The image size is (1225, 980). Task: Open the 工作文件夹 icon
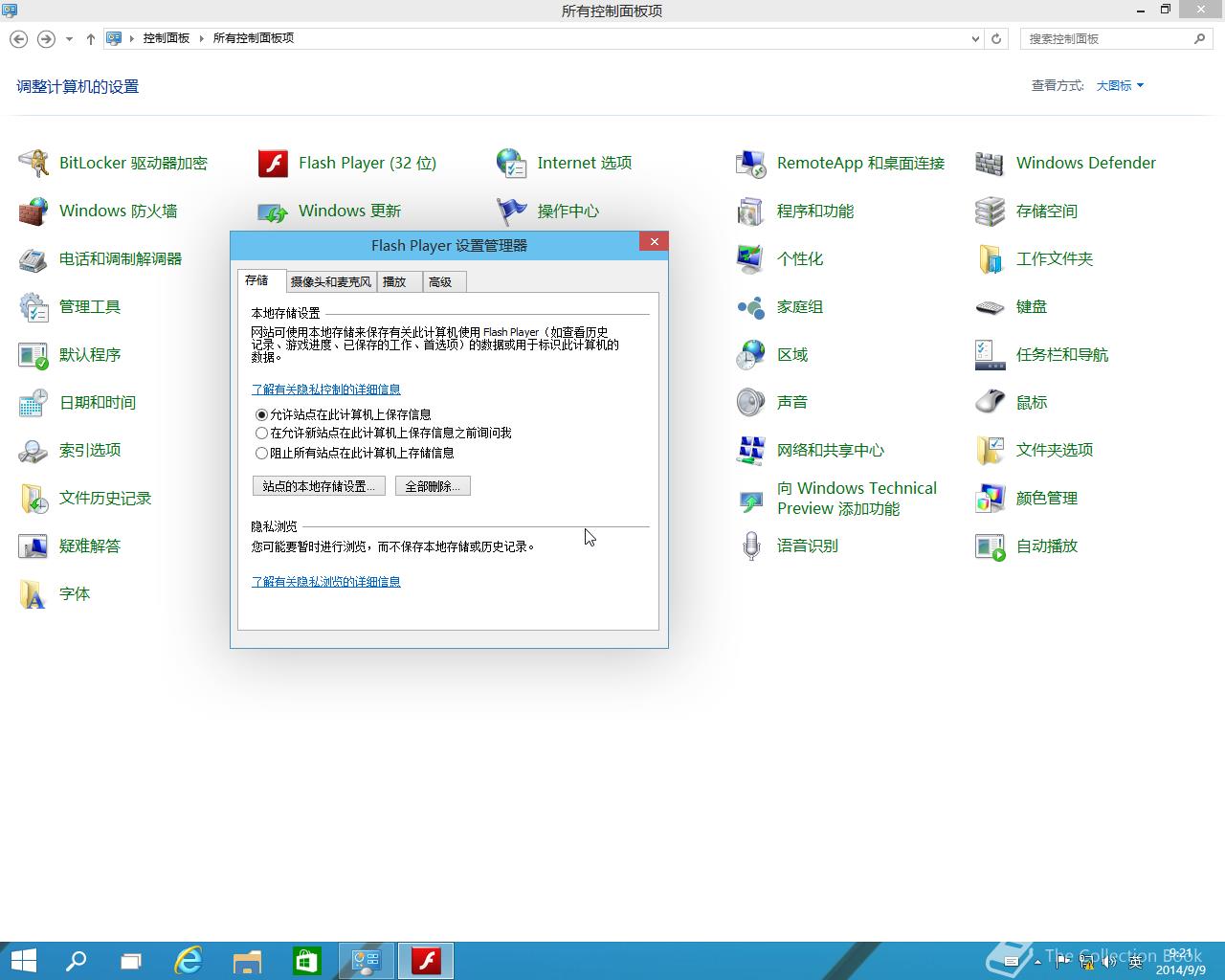pos(991,258)
